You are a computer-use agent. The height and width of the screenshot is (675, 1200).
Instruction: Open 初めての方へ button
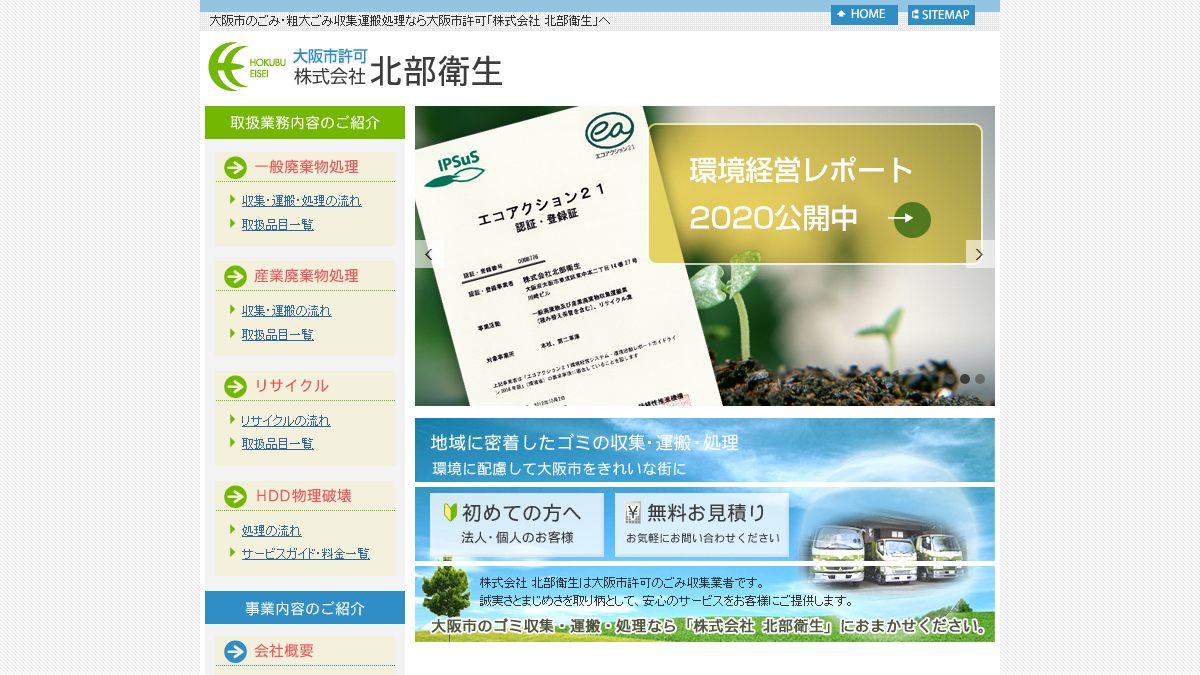pyautogui.click(x=517, y=525)
